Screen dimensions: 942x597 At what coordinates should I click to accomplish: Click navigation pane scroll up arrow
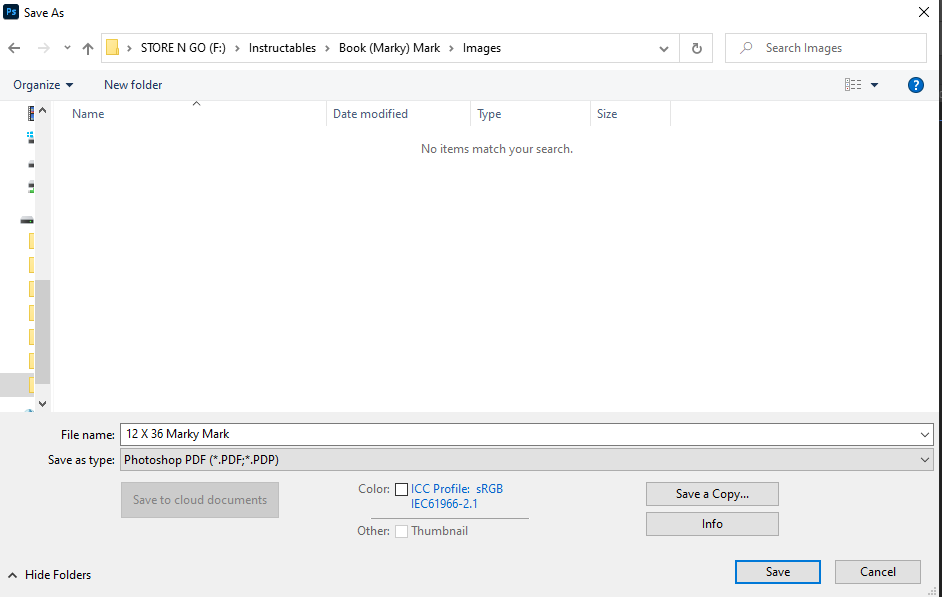(x=42, y=111)
